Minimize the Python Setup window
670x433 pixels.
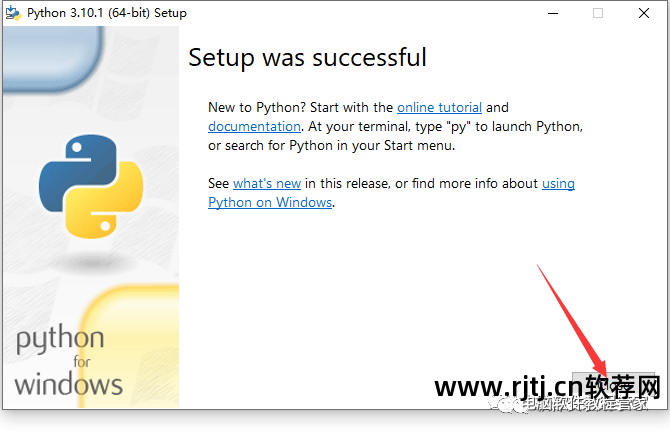(x=553, y=13)
